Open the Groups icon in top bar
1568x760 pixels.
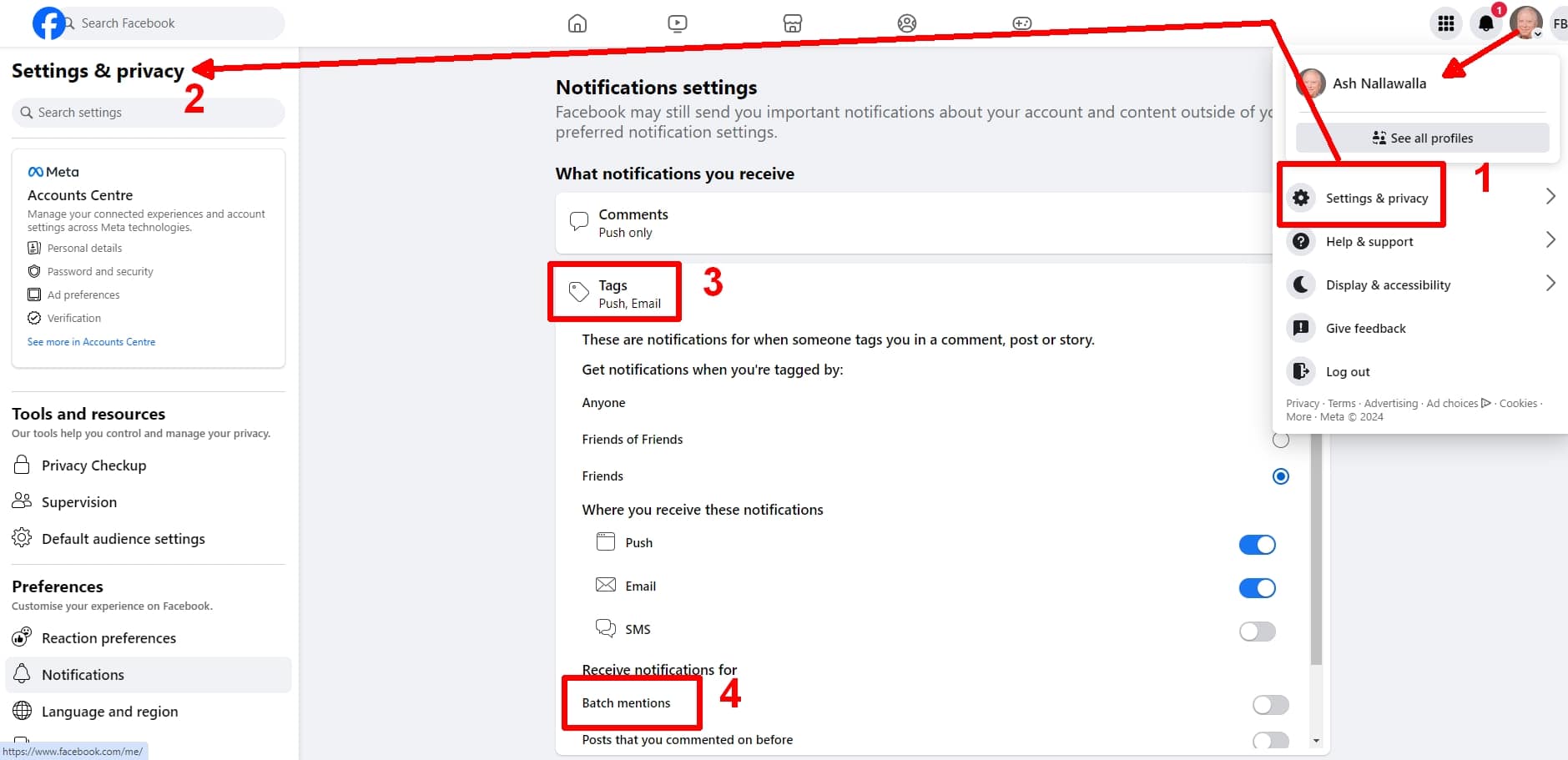pos(907,23)
